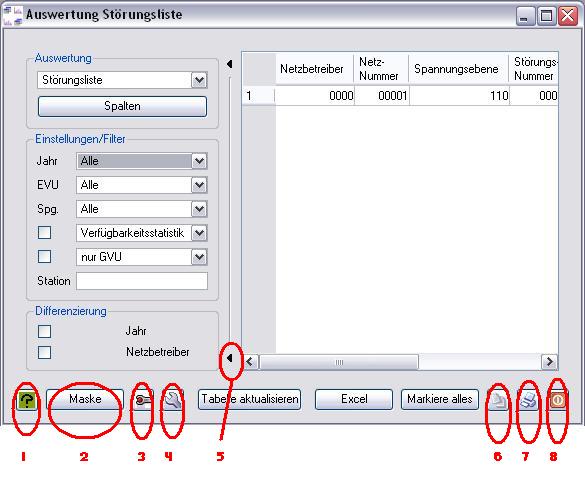Image resolution: width=585 pixels, height=480 pixels.
Task: Enable the Verfügbarkeitsstatistik checkbox
Action: coord(44,233)
